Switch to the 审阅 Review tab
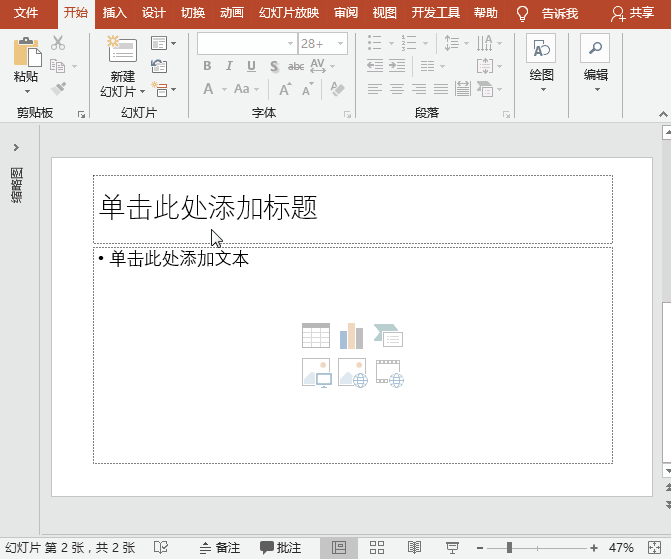This screenshot has height=559, width=671. pos(346,13)
